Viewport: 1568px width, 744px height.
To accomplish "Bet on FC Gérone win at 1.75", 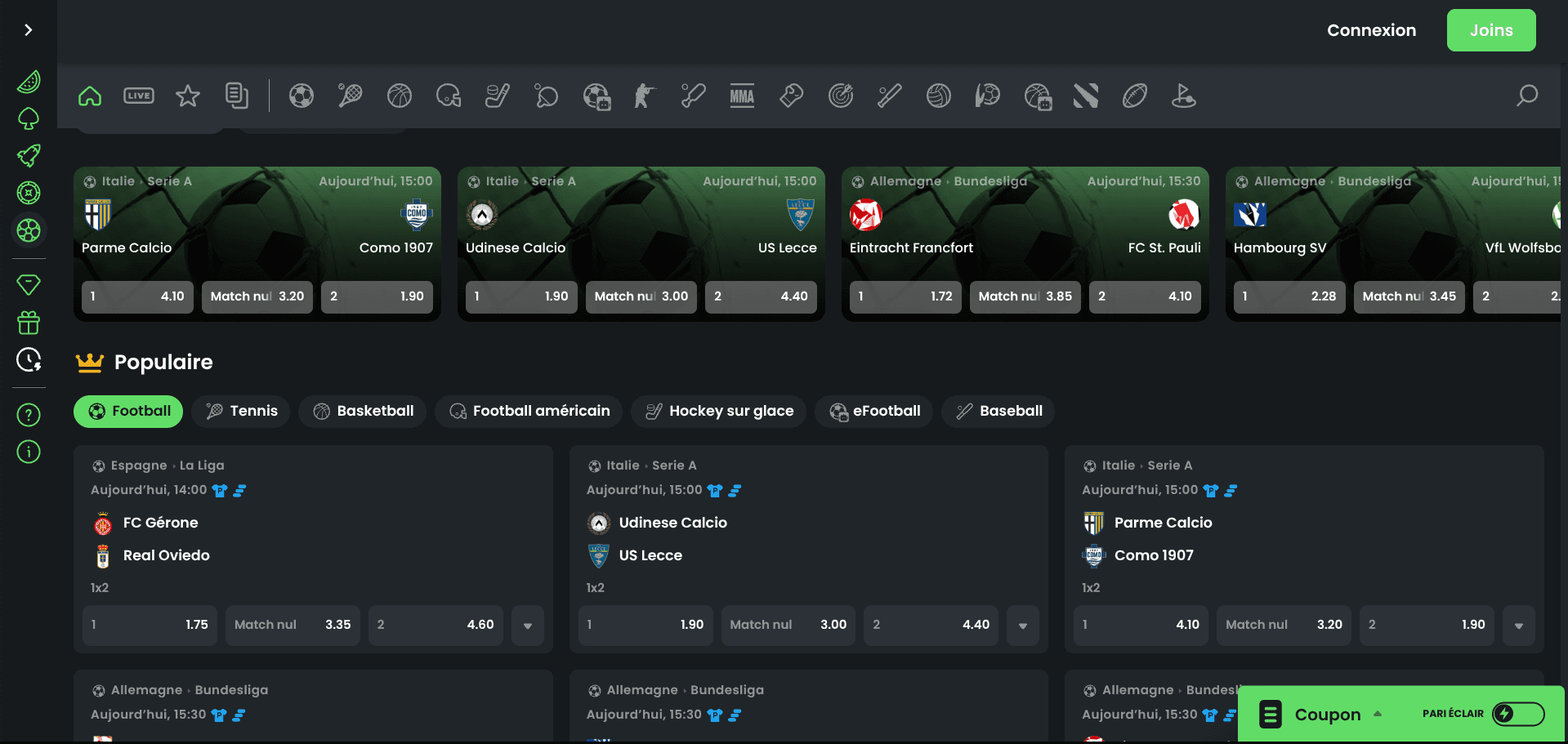I will [150, 626].
